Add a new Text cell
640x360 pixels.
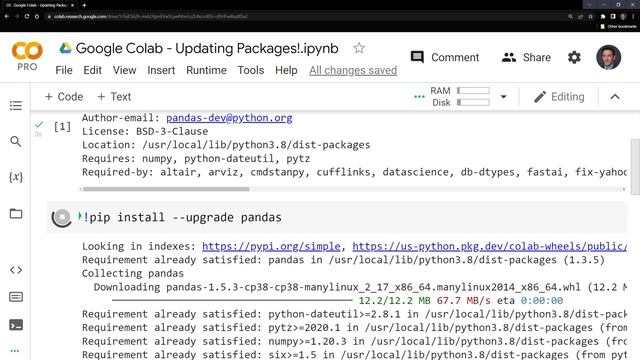tap(114, 97)
